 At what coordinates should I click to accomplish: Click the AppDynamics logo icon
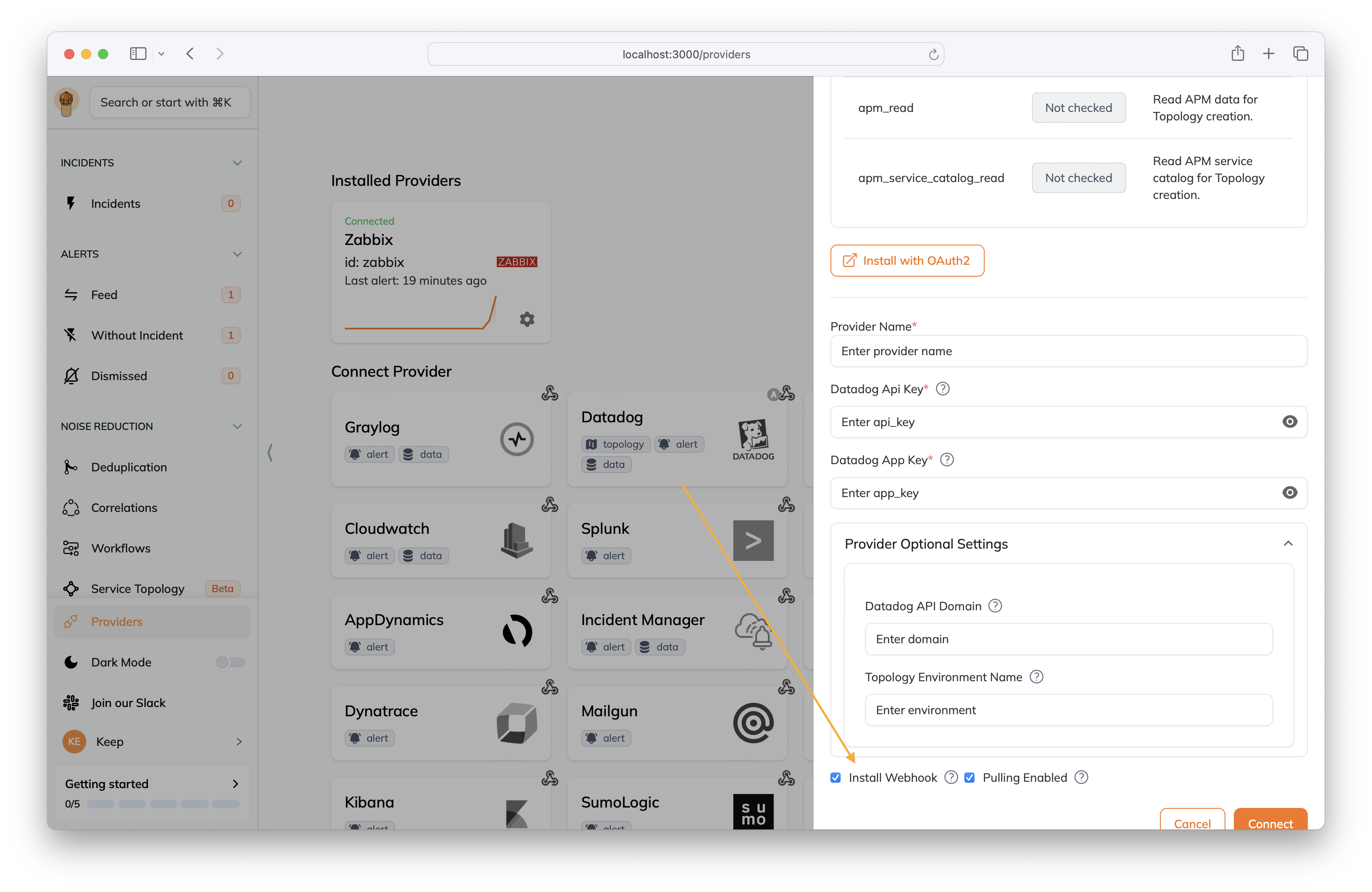point(517,631)
